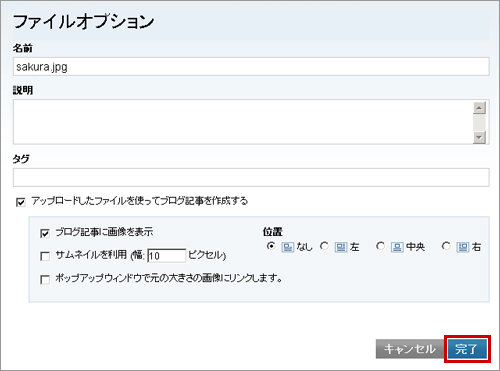Select the 中央 alignment radio button
500x371 pixels.
click(x=380, y=246)
